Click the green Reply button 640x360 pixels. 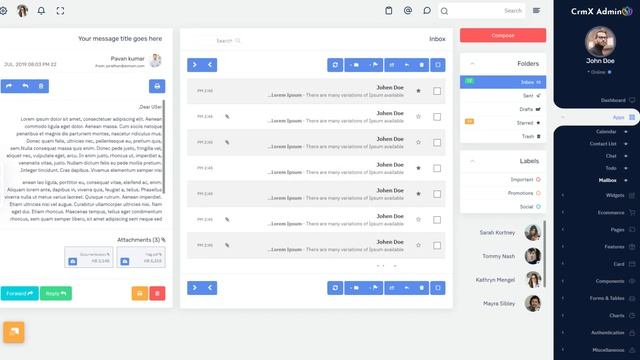pos(56,293)
